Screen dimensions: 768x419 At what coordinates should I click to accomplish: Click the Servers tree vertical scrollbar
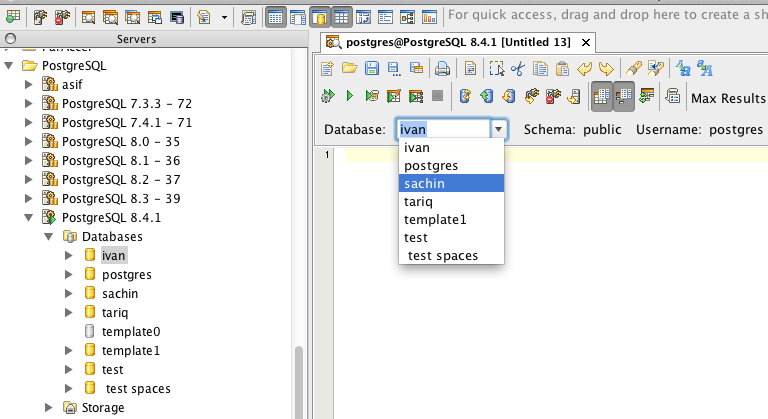[299, 382]
